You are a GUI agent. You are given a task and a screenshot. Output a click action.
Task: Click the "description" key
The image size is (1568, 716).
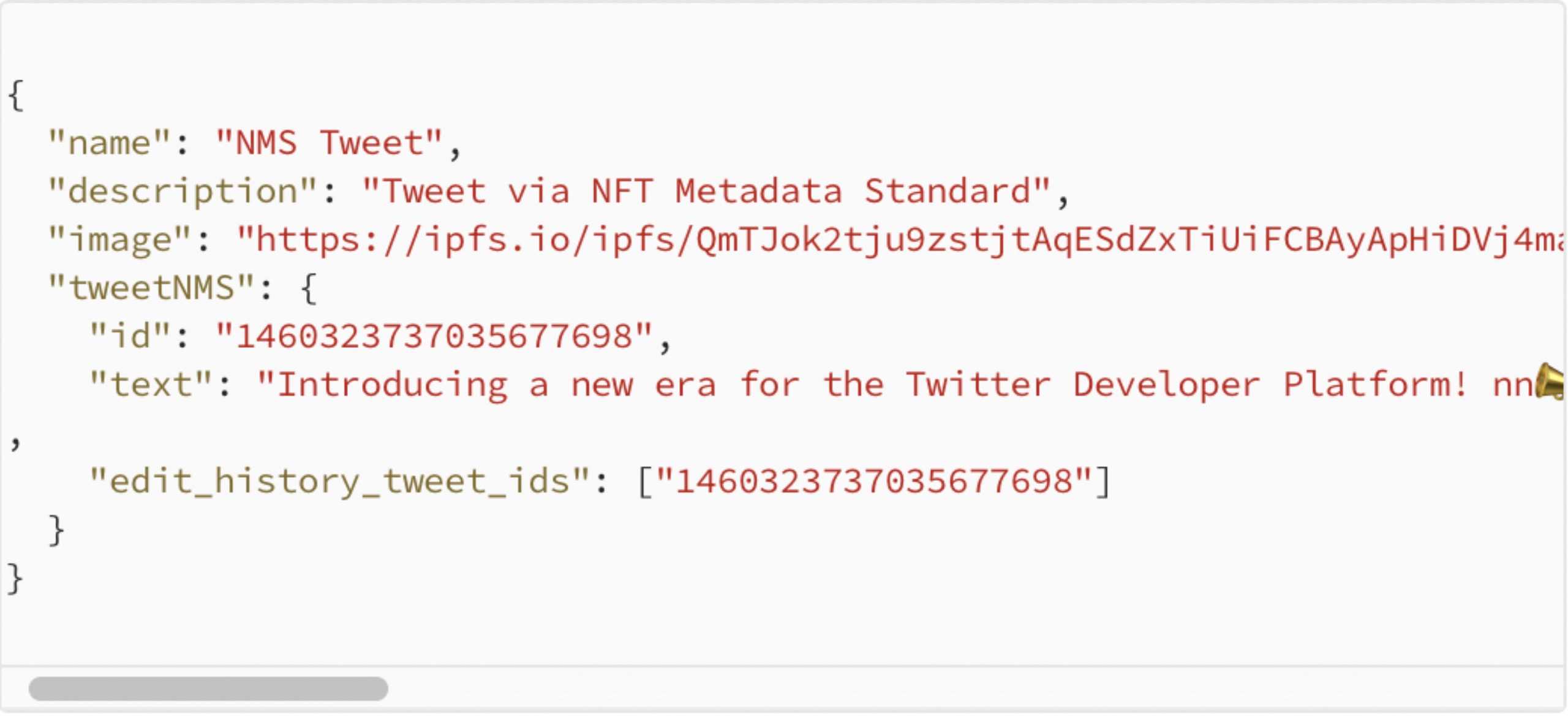coord(183,192)
